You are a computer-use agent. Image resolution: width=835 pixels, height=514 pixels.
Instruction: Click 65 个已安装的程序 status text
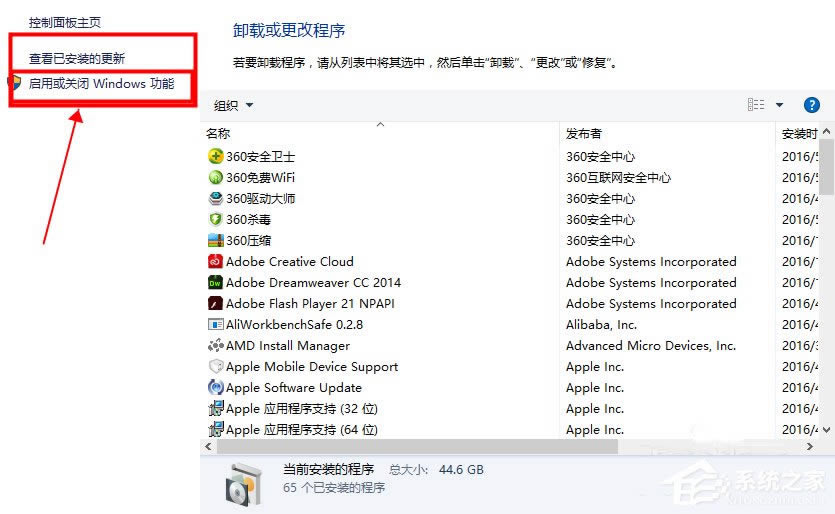334,488
